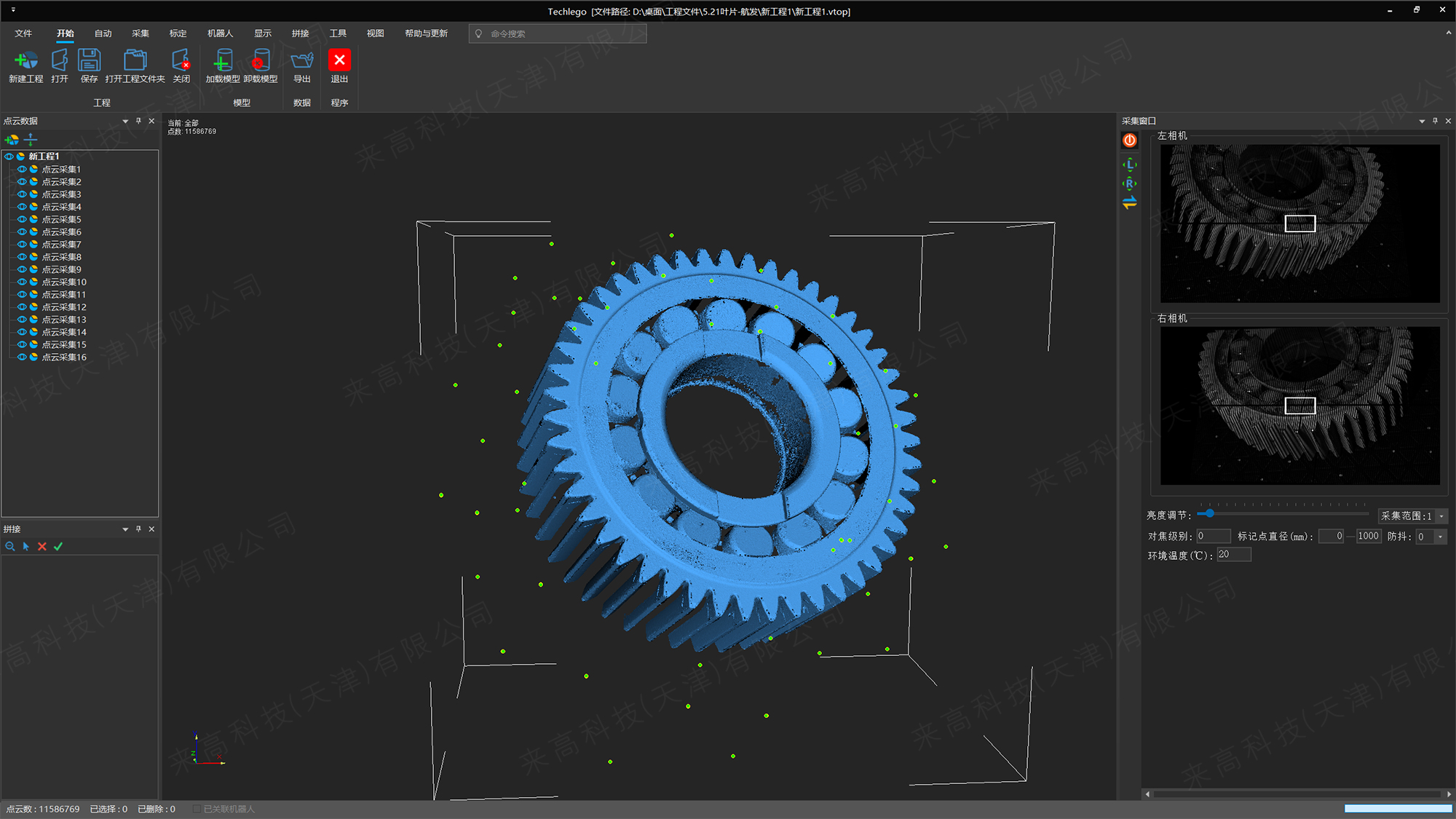Click the 导出 export data icon
The width and height of the screenshot is (1456, 819).
click(x=301, y=60)
